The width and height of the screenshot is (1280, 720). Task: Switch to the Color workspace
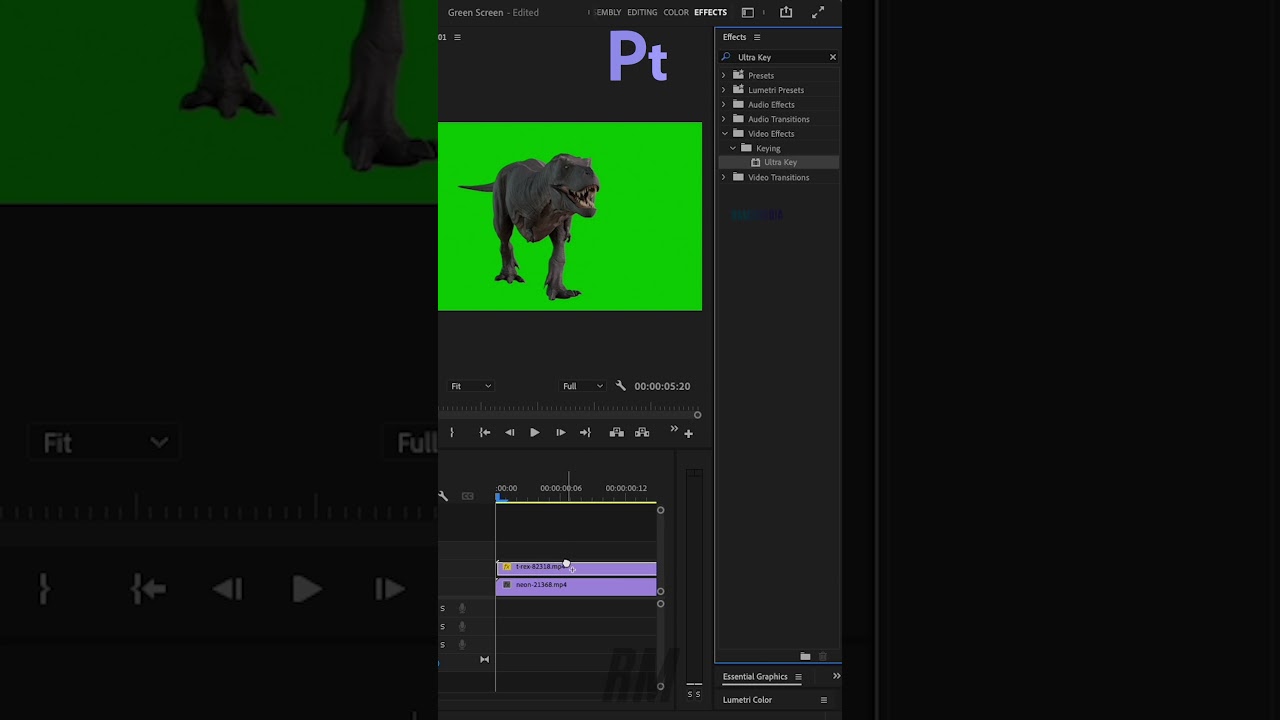(676, 12)
